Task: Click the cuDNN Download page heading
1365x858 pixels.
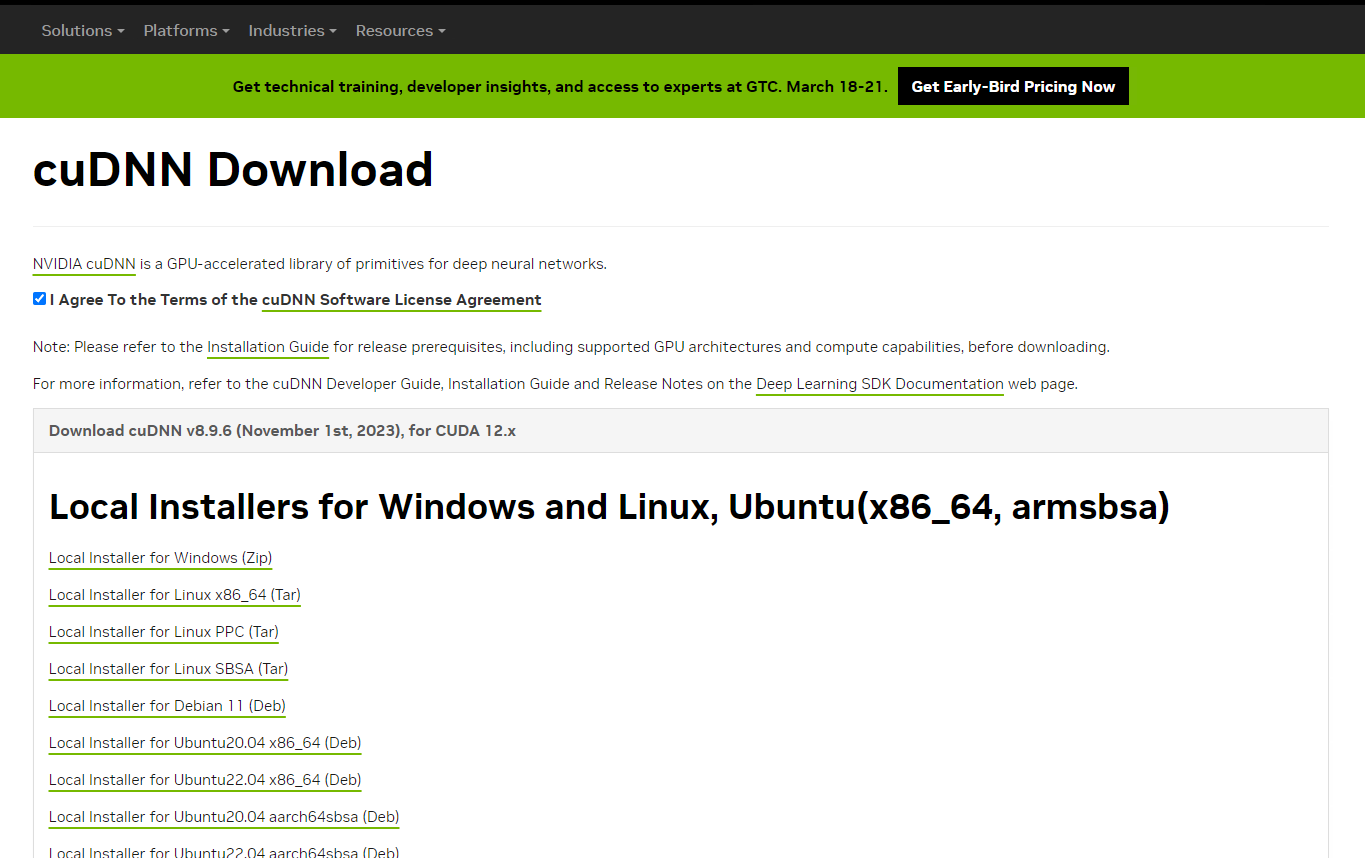Action: pyautogui.click(x=233, y=169)
